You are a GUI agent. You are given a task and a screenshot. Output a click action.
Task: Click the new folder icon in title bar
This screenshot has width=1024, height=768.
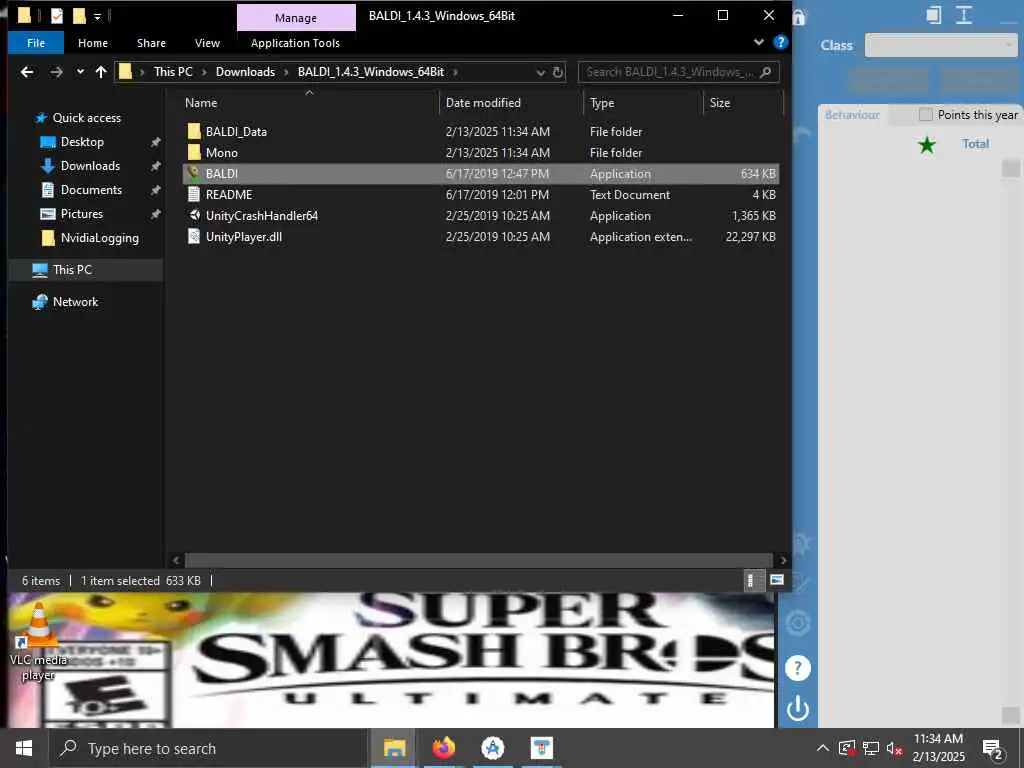pos(79,15)
